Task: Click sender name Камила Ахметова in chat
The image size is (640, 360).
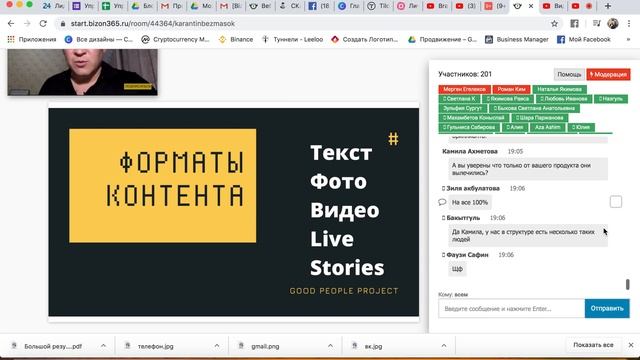Action: click(x=470, y=151)
